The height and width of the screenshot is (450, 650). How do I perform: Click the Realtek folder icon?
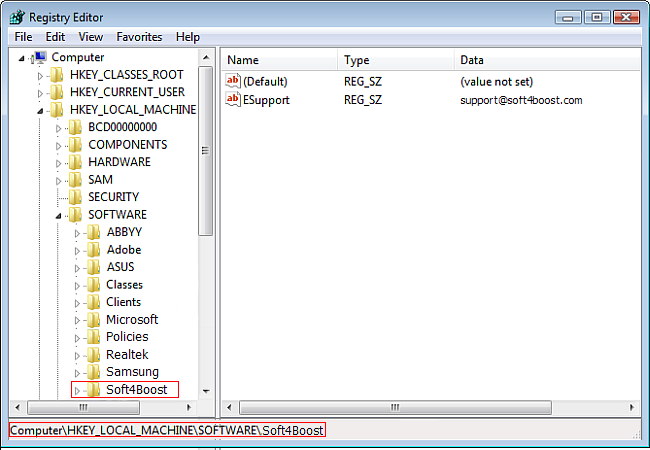(94, 355)
